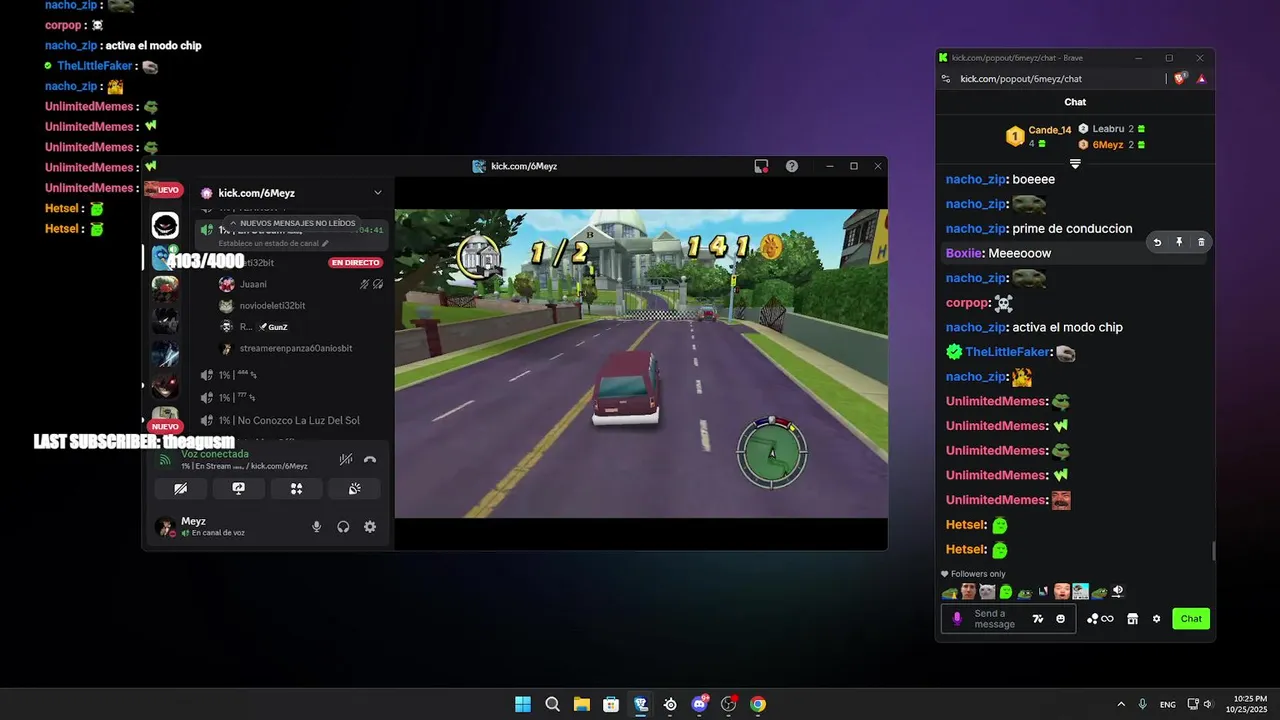Collapse the chat leaderboard chevron
Screen dimensions: 1280x720
pyautogui.click(x=1075, y=163)
